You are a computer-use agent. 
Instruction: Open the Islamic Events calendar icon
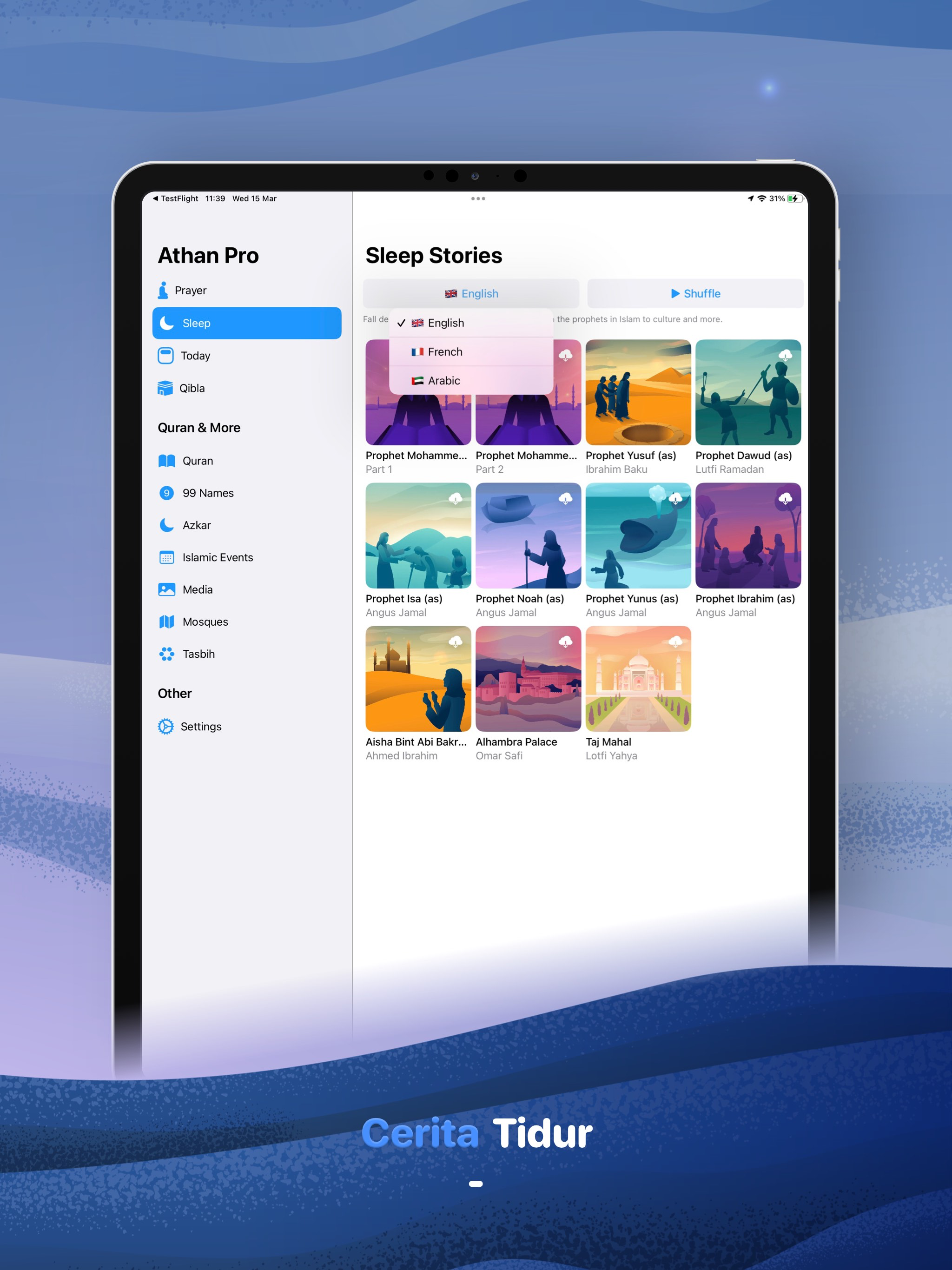(x=166, y=557)
